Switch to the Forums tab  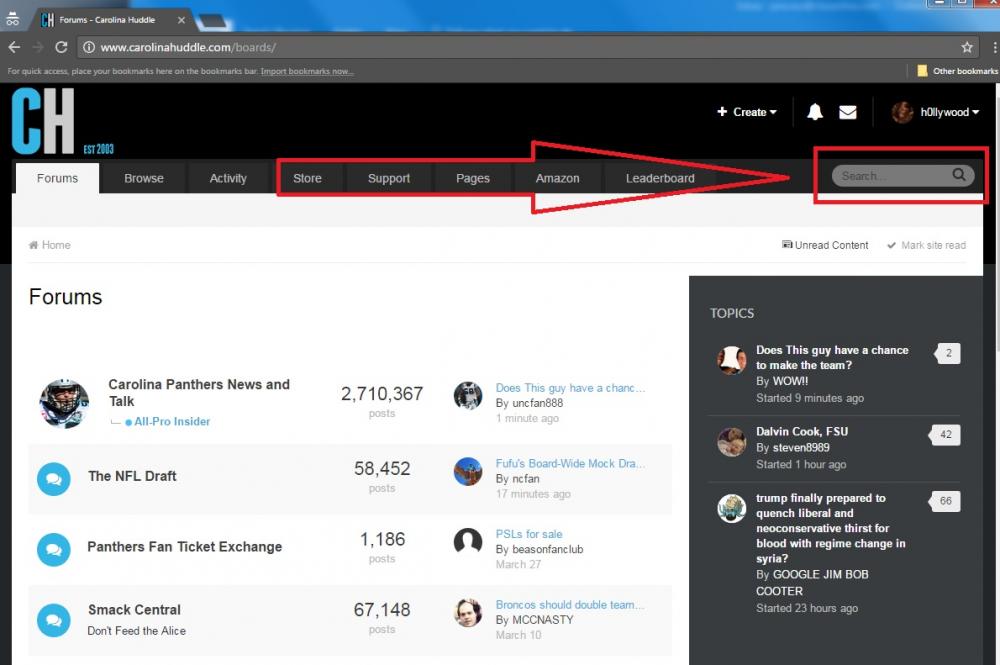pos(57,179)
